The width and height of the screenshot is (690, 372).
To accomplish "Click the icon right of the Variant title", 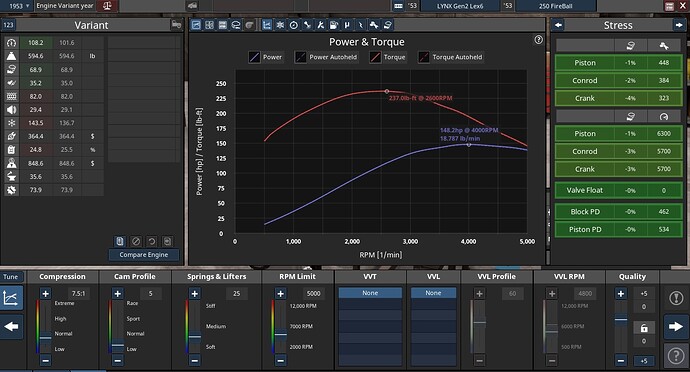I will click(176, 25).
